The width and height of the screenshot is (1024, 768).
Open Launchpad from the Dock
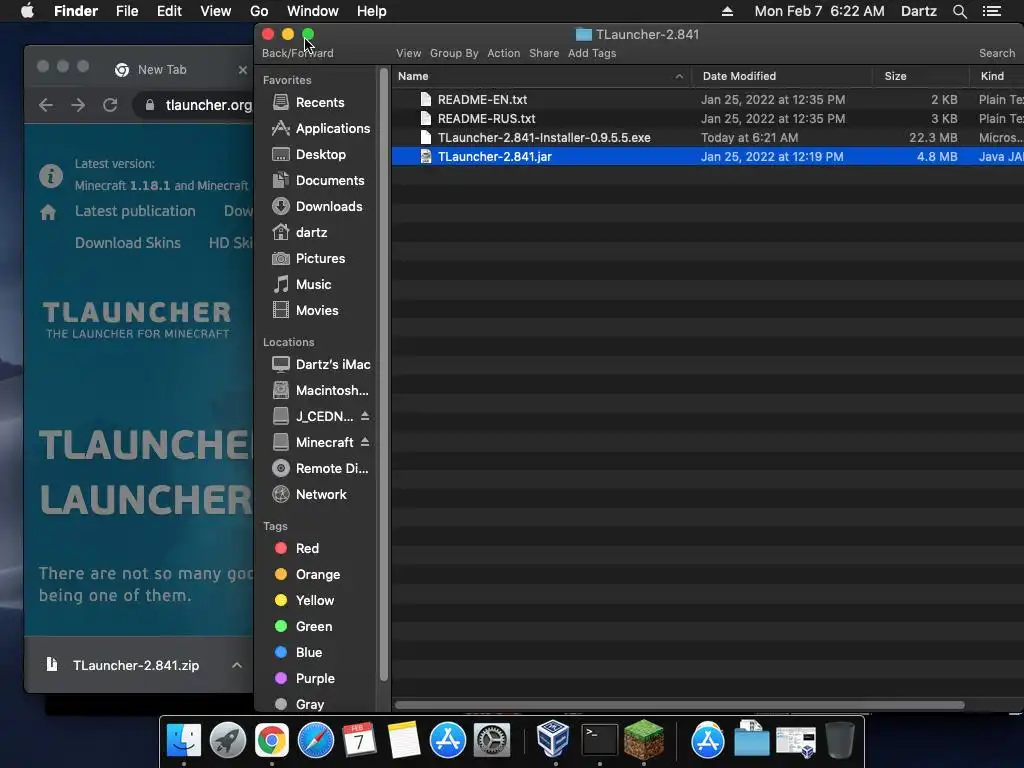tap(227, 741)
